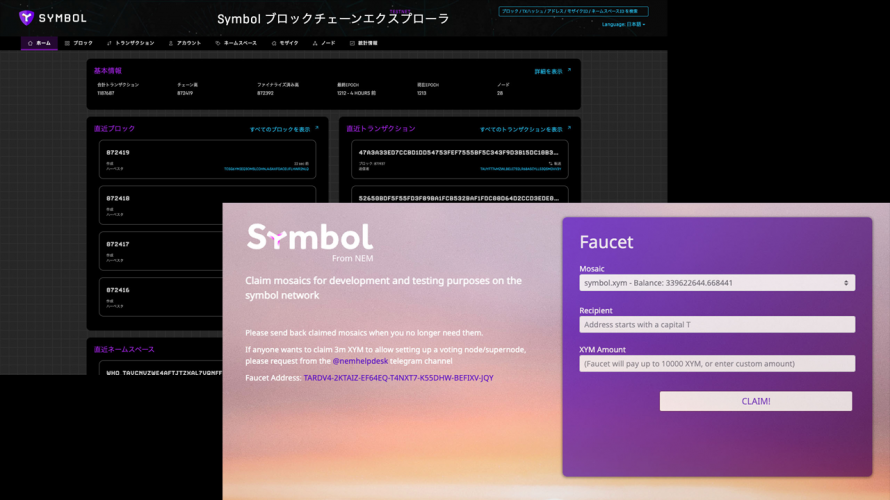Open the トランザクション tab in the explorer nav
This screenshot has width=890, height=500.
point(131,43)
